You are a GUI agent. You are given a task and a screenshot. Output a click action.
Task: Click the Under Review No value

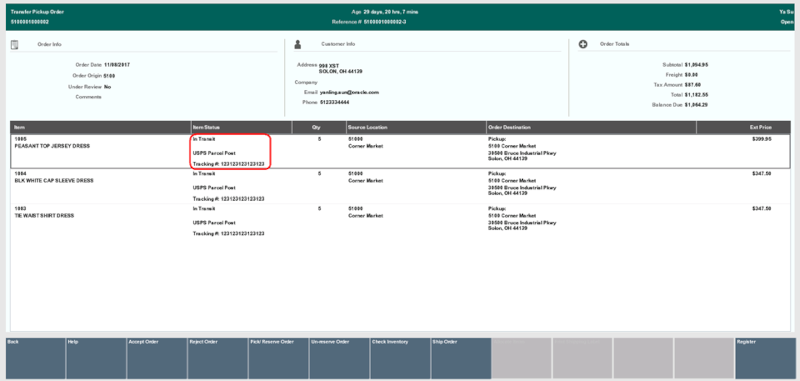click(x=107, y=87)
